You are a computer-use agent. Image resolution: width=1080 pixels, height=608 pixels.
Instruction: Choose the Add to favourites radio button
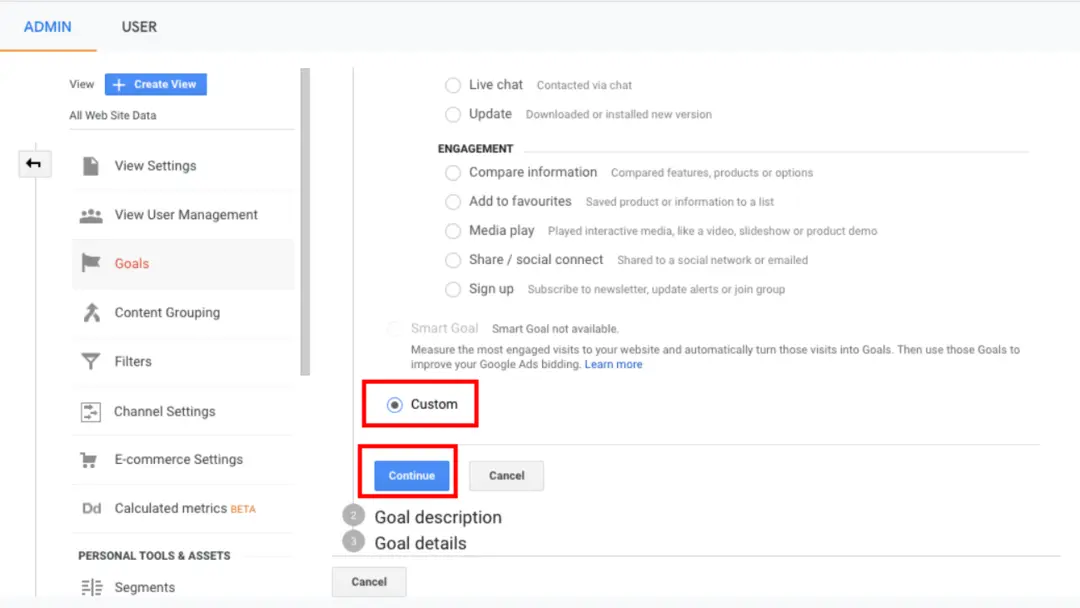(453, 202)
